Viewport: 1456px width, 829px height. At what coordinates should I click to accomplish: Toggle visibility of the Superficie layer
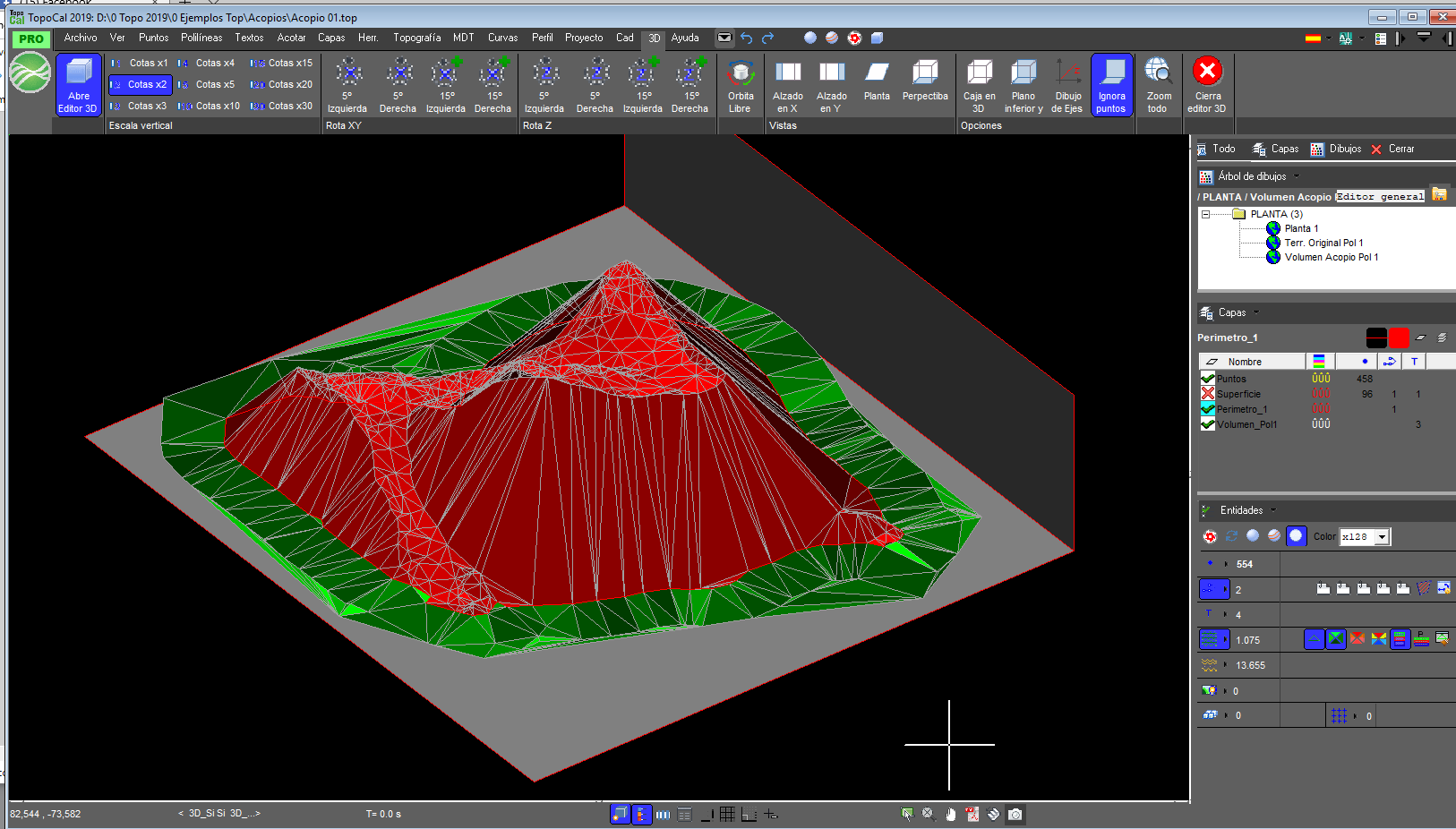pyautogui.click(x=1207, y=393)
